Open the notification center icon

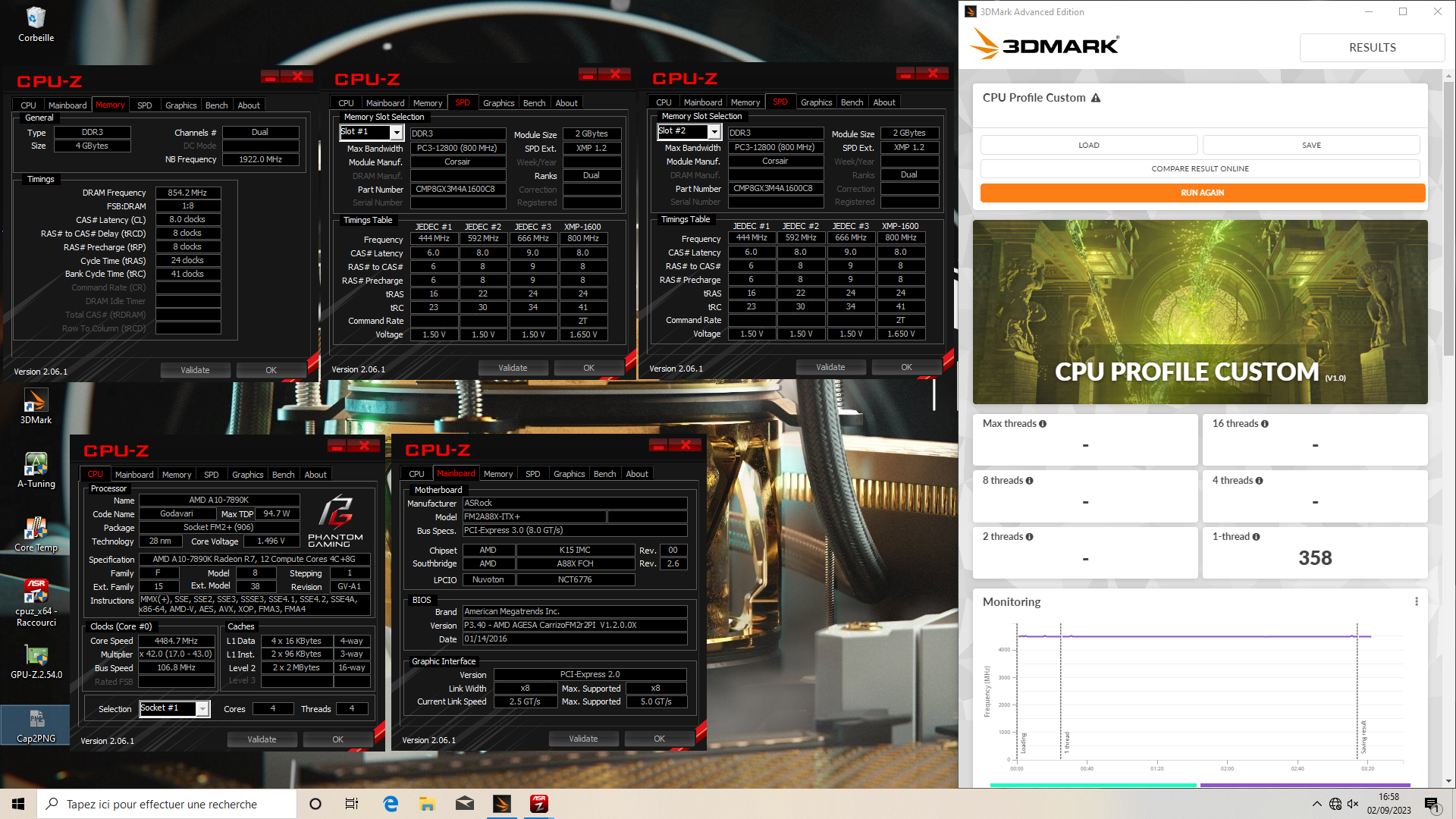point(1432,805)
